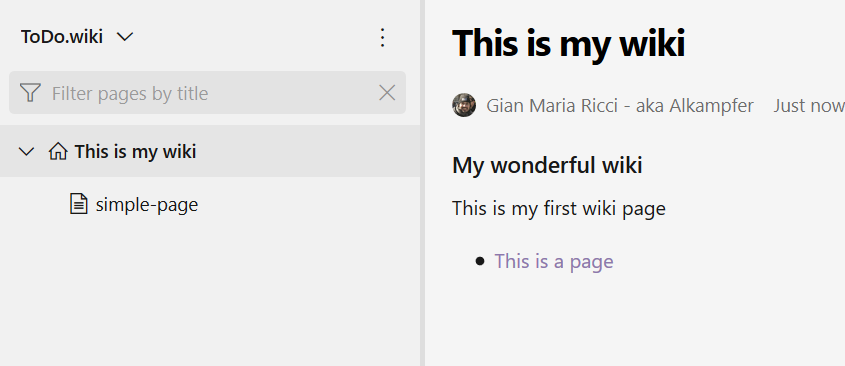This screenshot has width=845, height=366.
Task: Click the My wonderful wiki heading
Action: (547, 165)
